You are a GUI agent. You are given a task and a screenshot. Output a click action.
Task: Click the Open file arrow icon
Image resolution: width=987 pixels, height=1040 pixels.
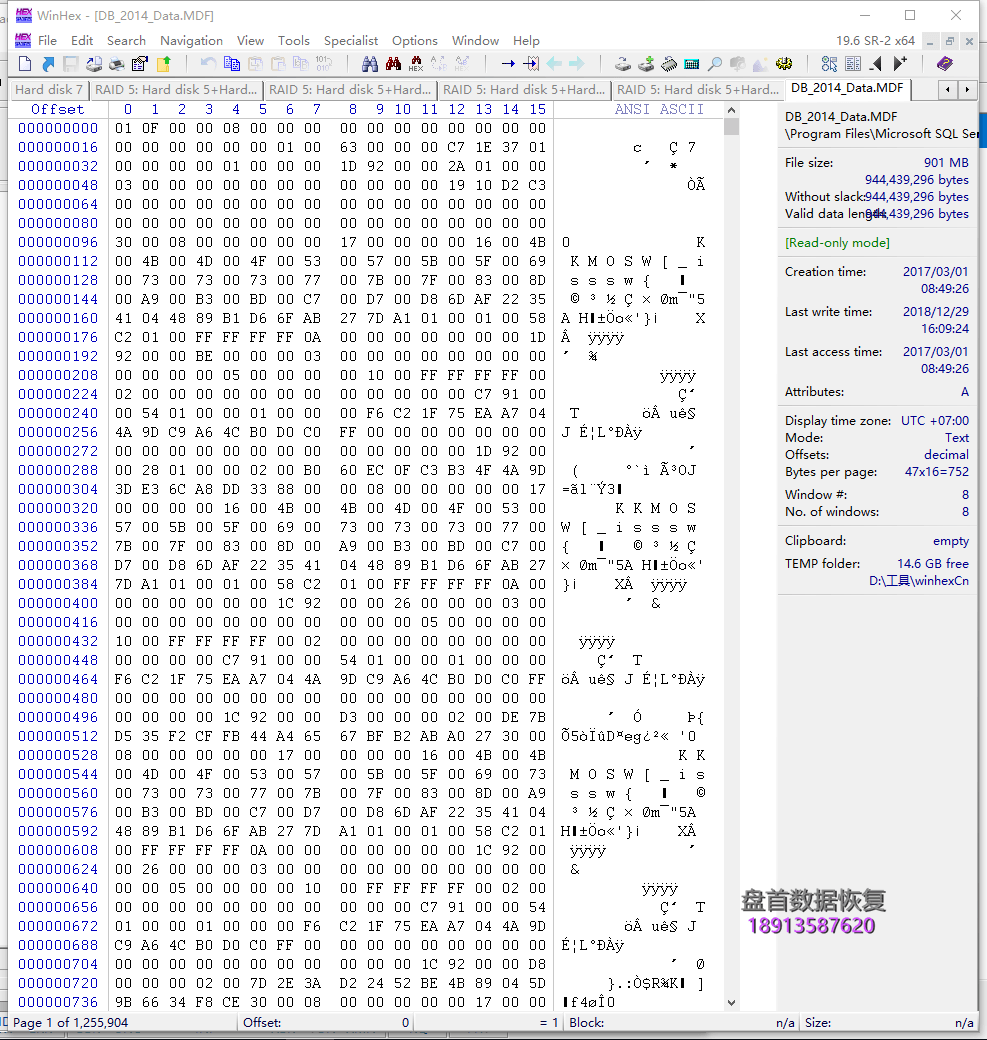[48, 64]
